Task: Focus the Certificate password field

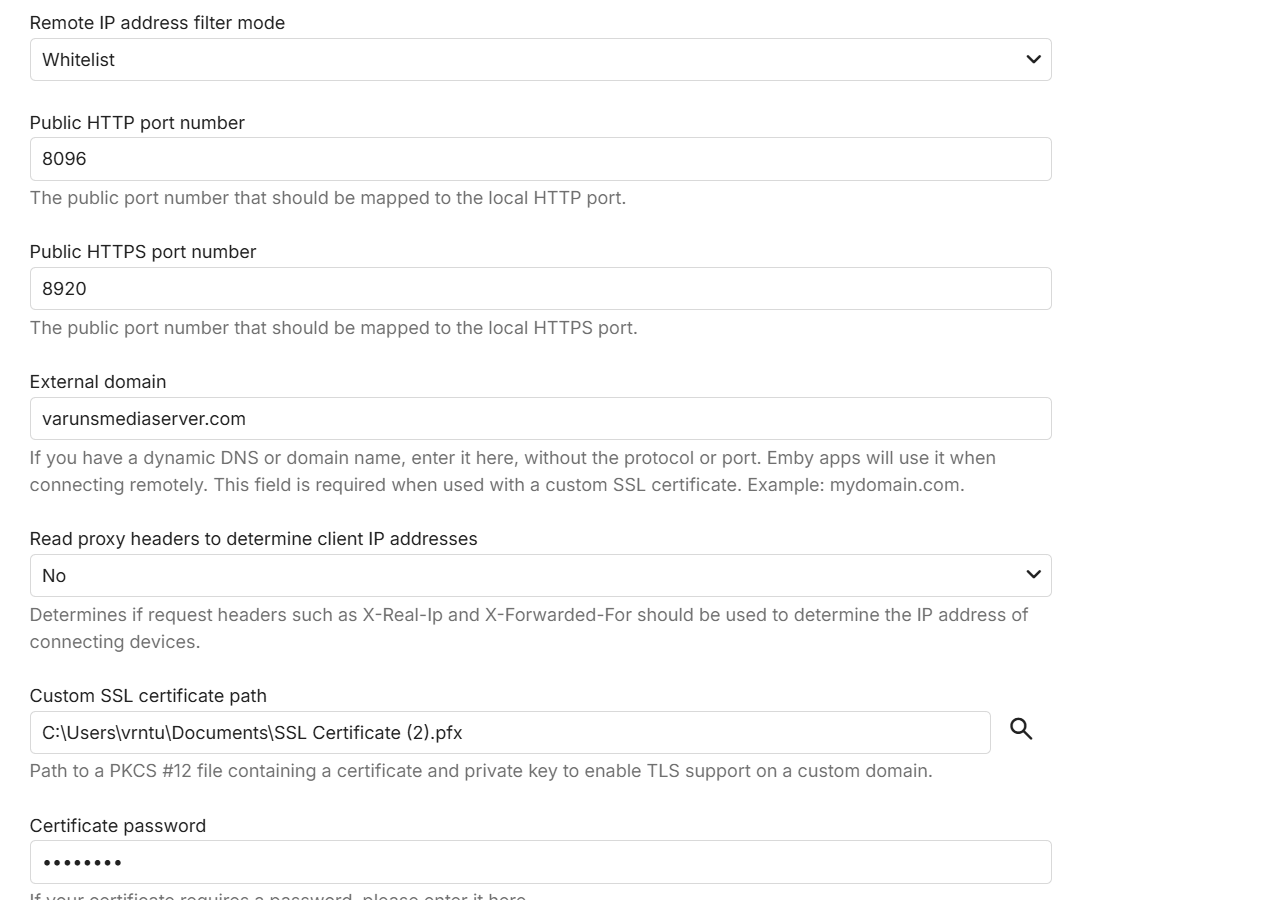Action: (x=540, y=862)
